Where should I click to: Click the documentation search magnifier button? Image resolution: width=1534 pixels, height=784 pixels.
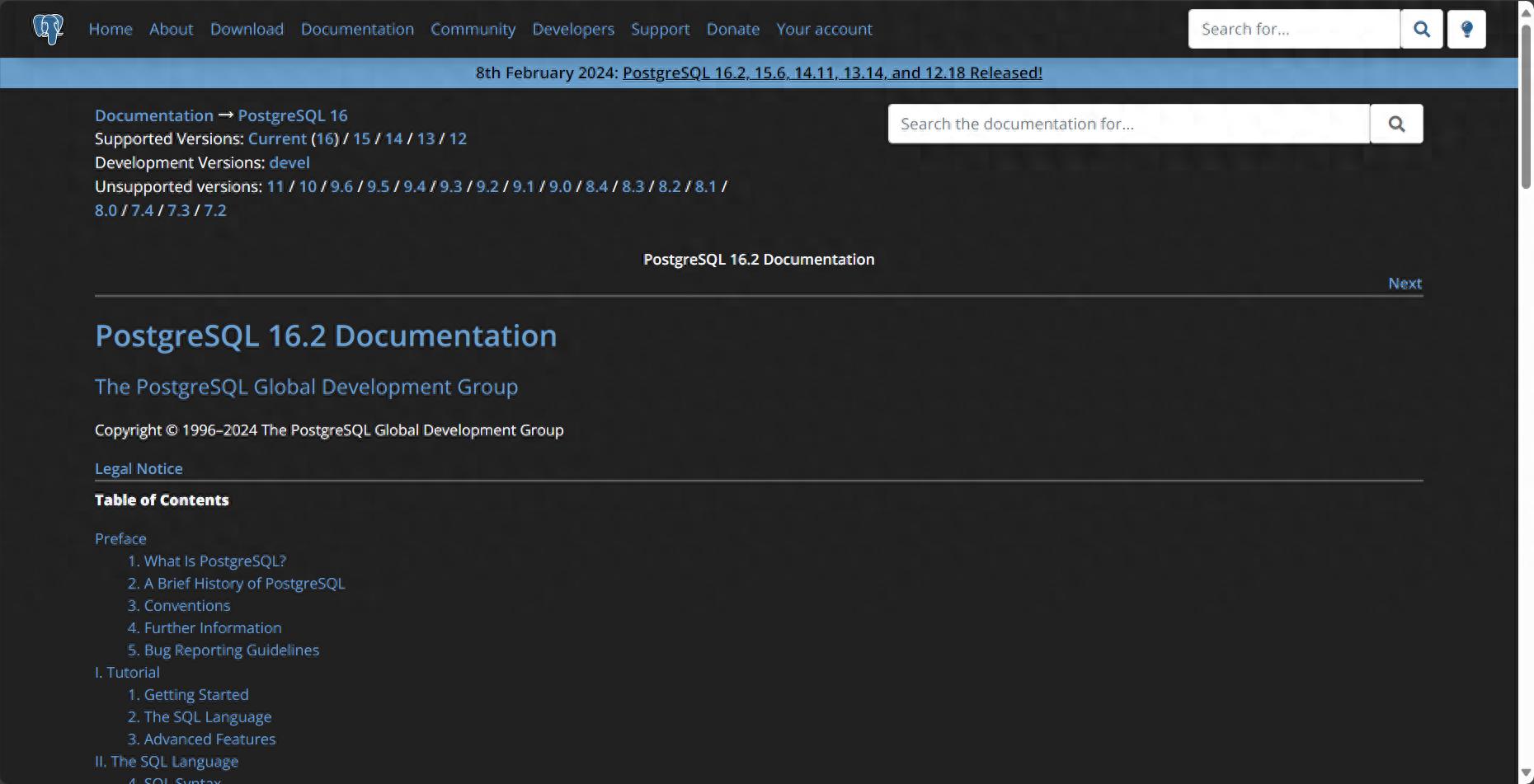pos(1396,124)
